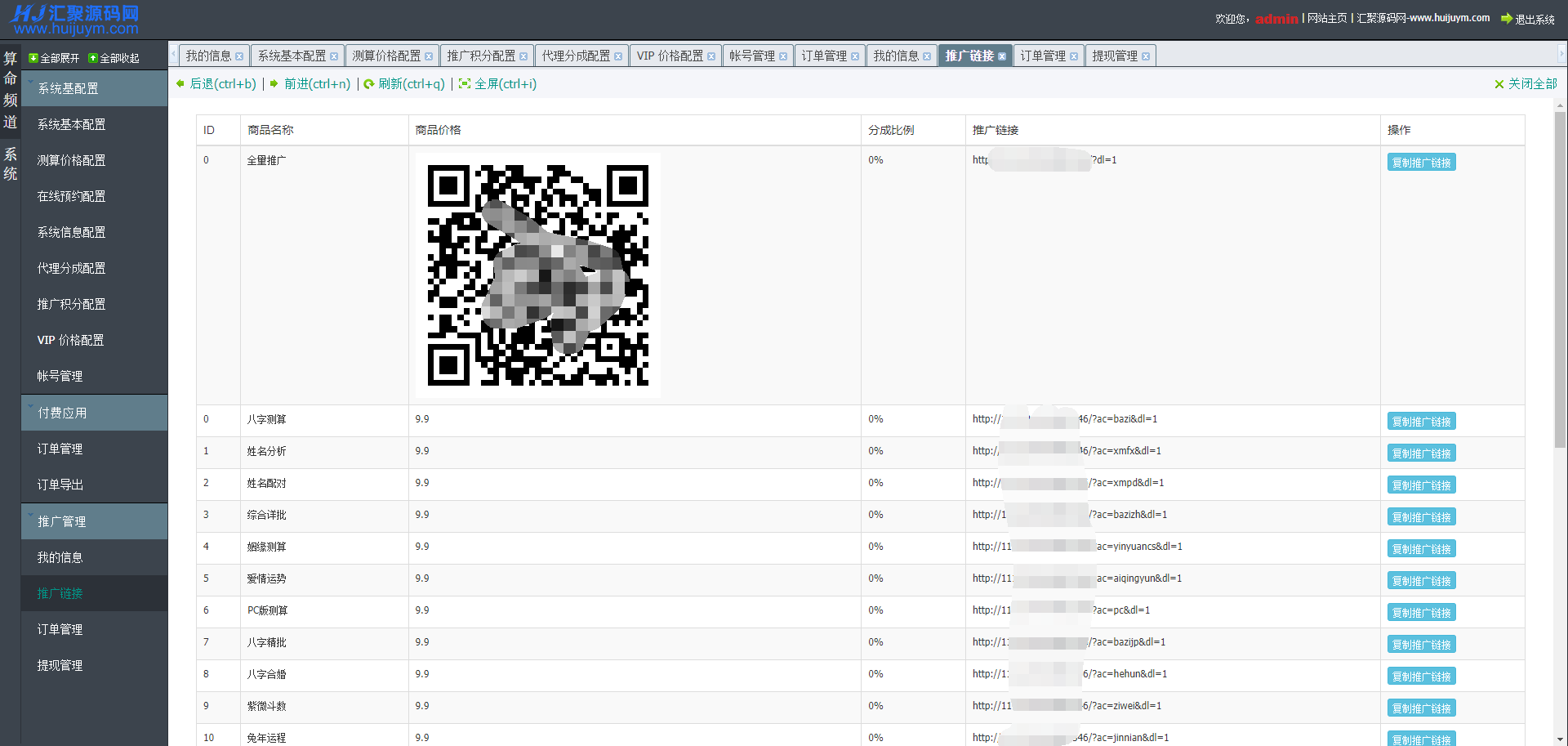Log out via 退出系统
Image resolution: width=1568 pixels, height=746 pixels.
pos(1528,19)
